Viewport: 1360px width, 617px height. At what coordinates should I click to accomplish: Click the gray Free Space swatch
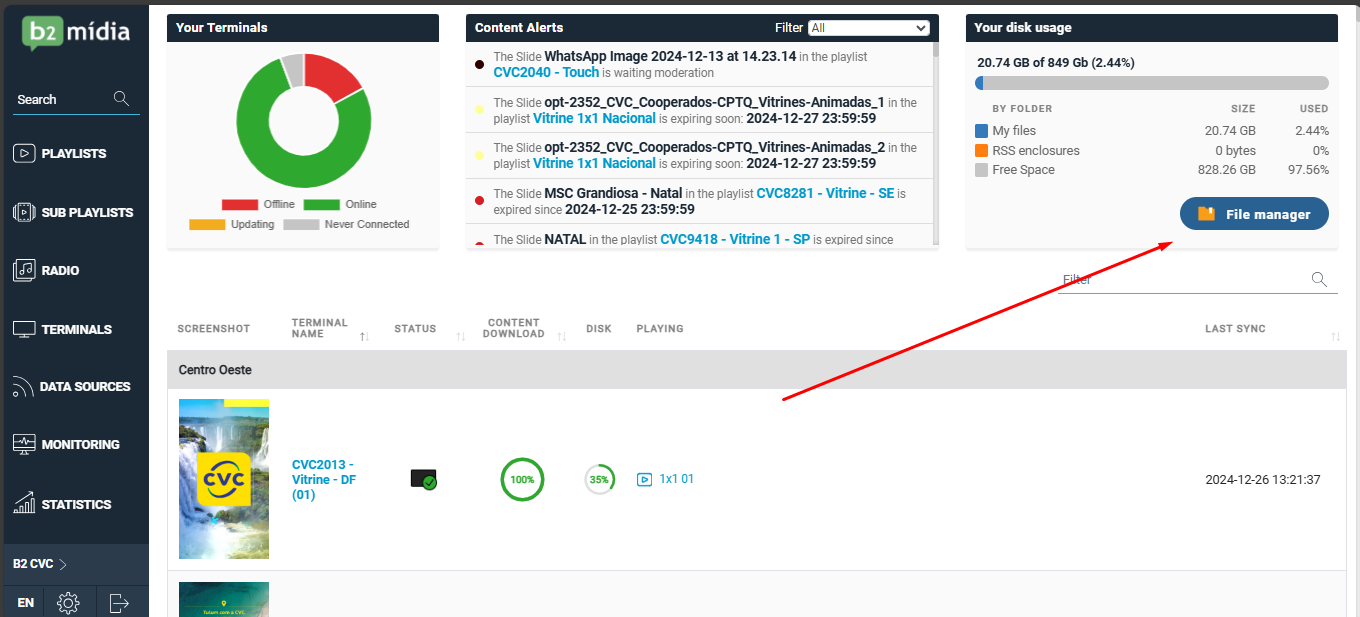coord(981,170)
